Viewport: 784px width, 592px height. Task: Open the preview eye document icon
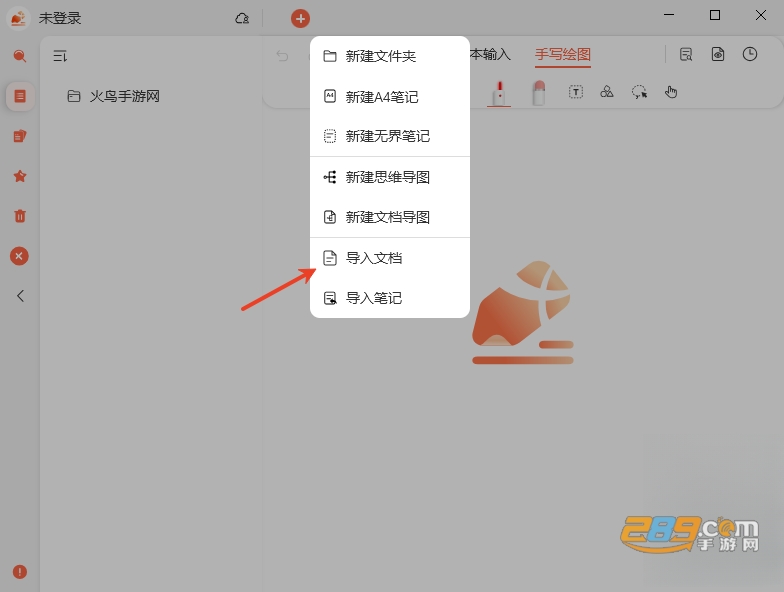(x=718, y=54)
